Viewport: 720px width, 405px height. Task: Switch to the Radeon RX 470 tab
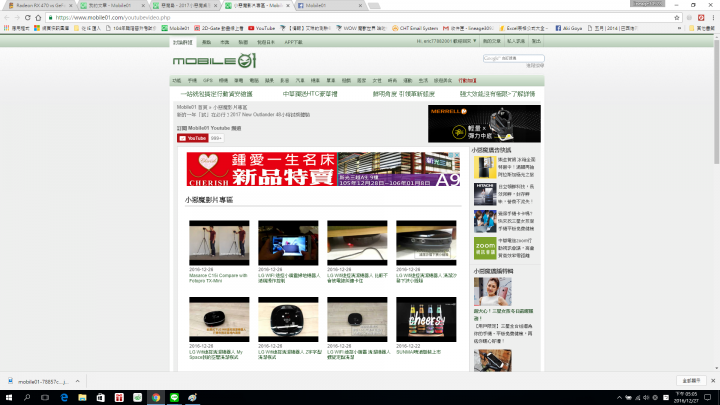tap(39, 6)
